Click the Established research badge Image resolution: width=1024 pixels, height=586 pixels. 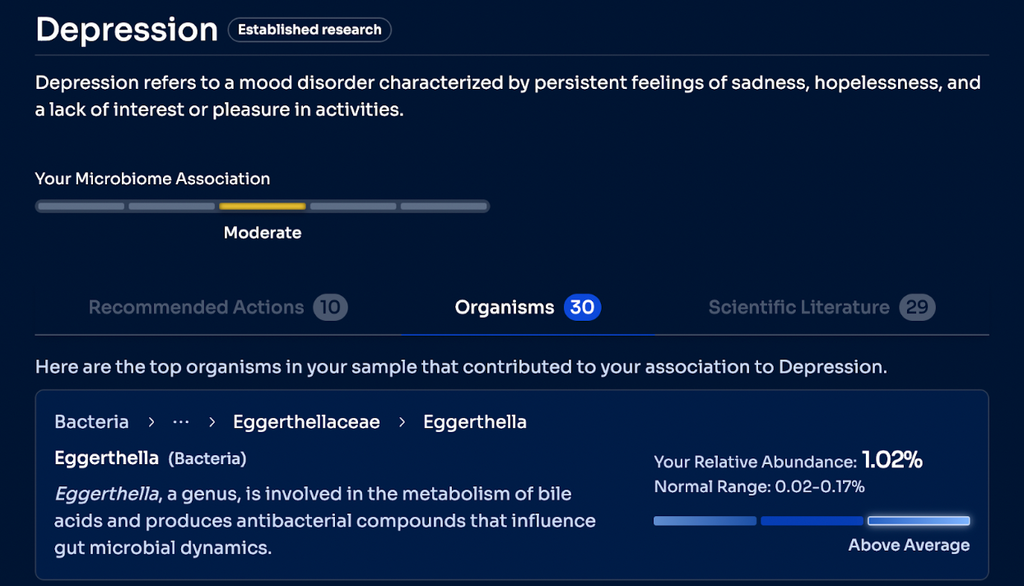click(309, 30)
